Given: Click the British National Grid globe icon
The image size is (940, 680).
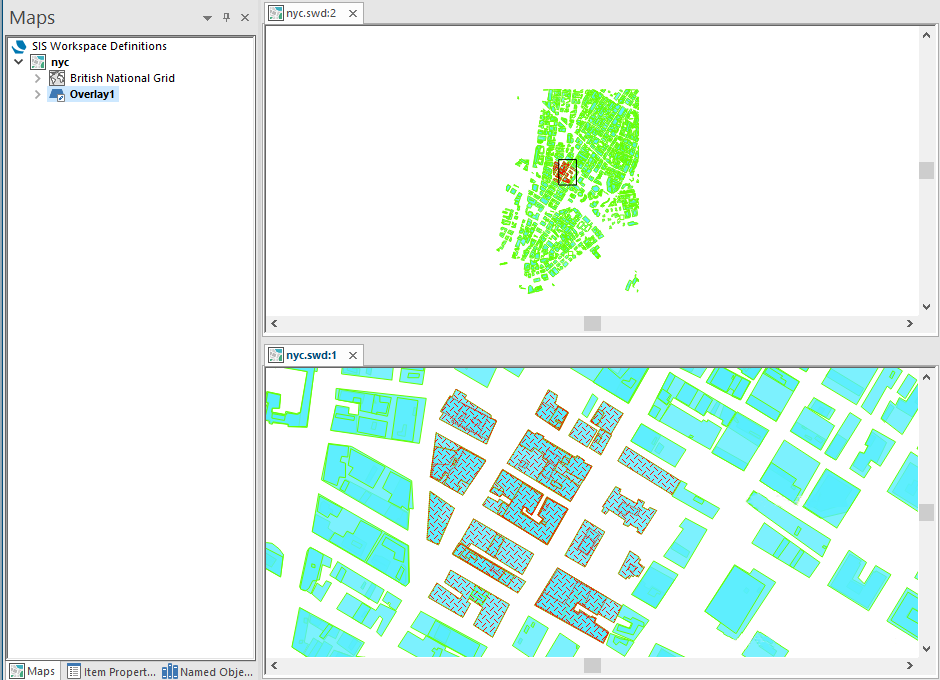Looking at the screenshot, I should pyautogui.click(x=57, y=78).
